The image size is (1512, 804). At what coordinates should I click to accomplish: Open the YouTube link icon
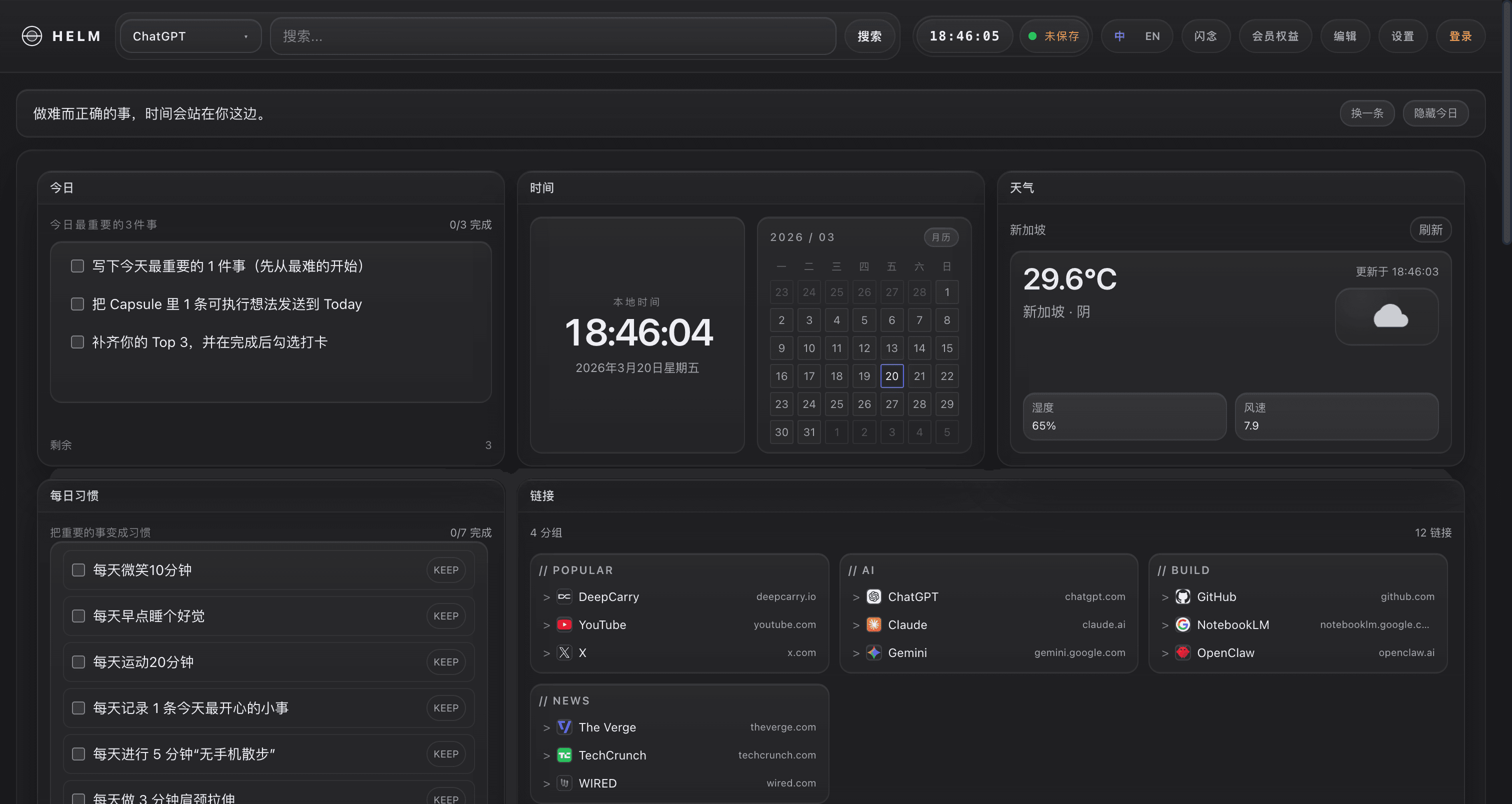click(x=564, y=624)
